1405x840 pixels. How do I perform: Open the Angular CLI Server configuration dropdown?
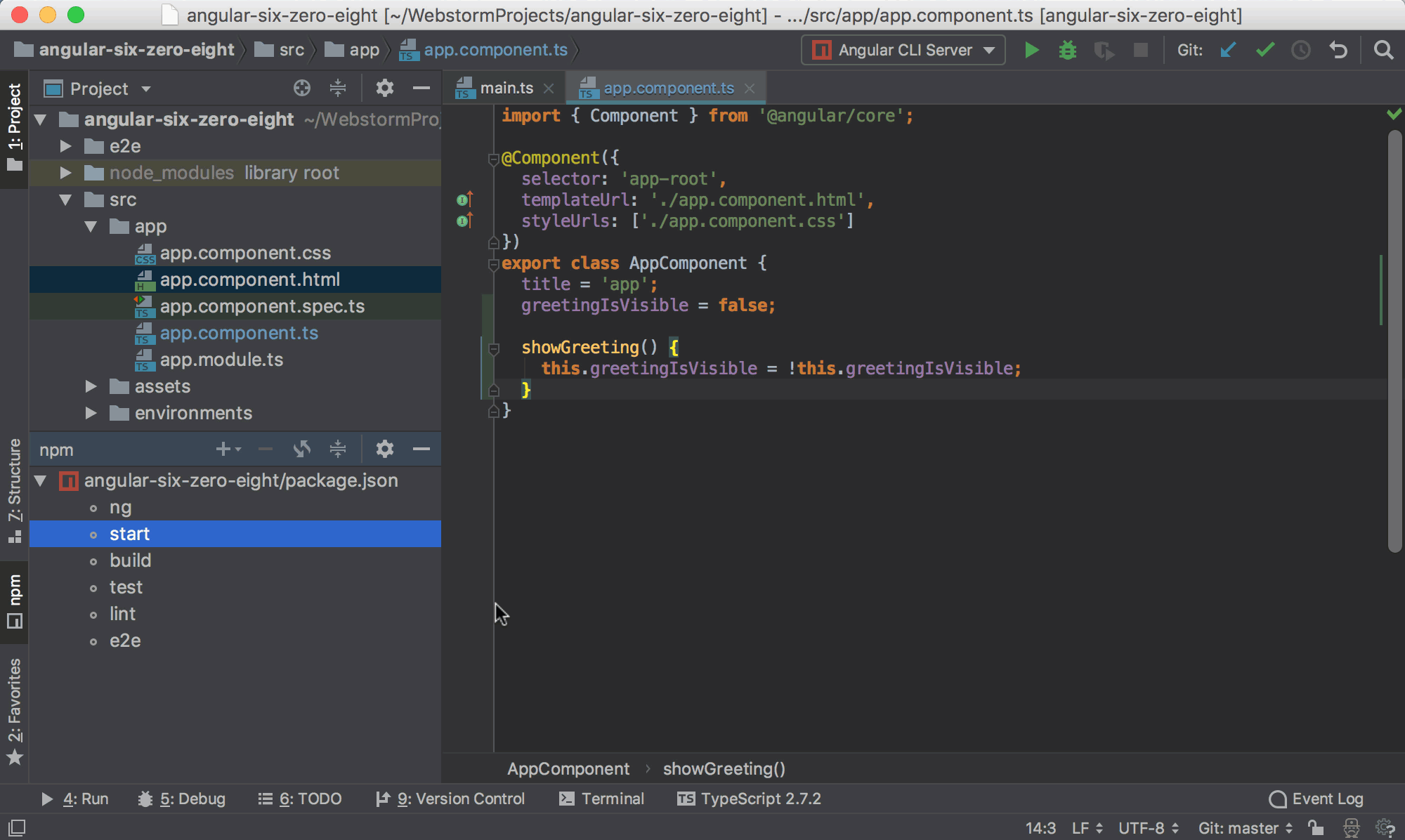point(903,50)
